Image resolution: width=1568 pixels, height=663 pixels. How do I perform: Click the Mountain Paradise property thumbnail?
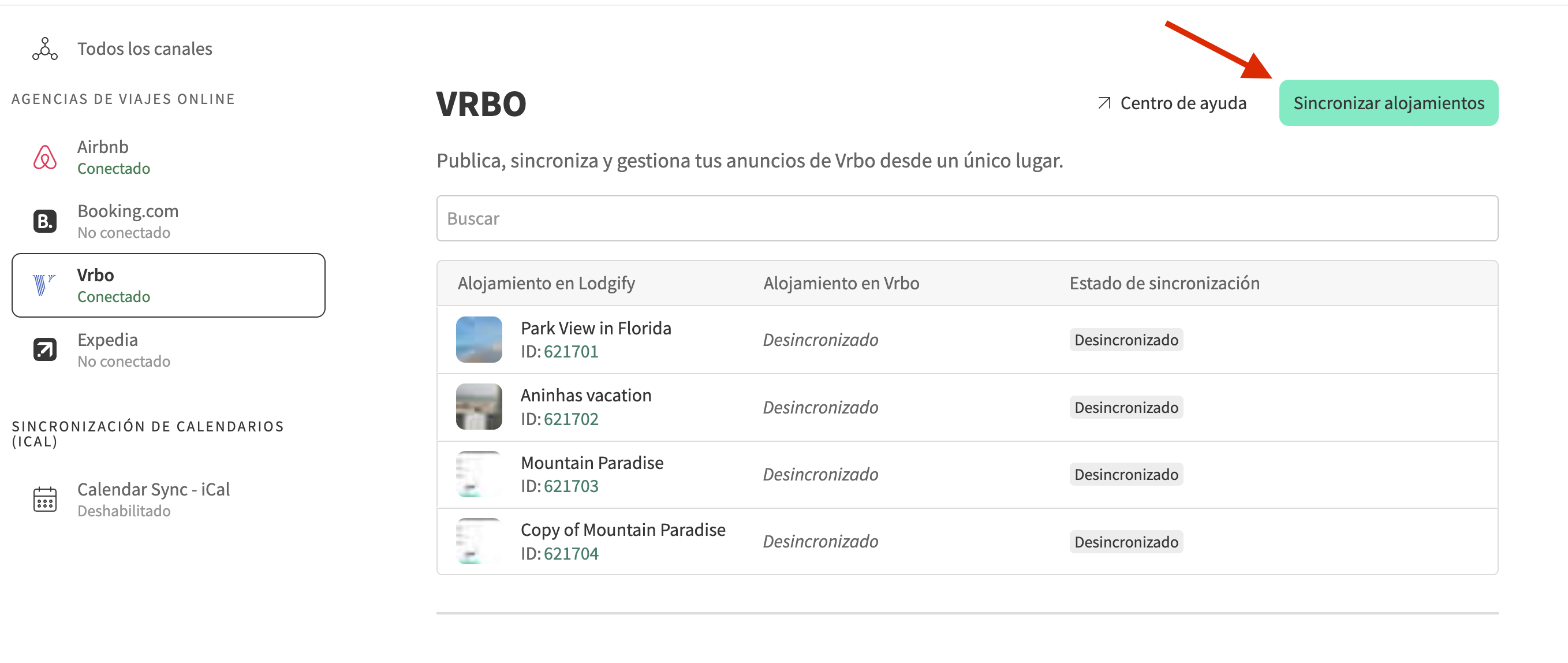point(479,474)
